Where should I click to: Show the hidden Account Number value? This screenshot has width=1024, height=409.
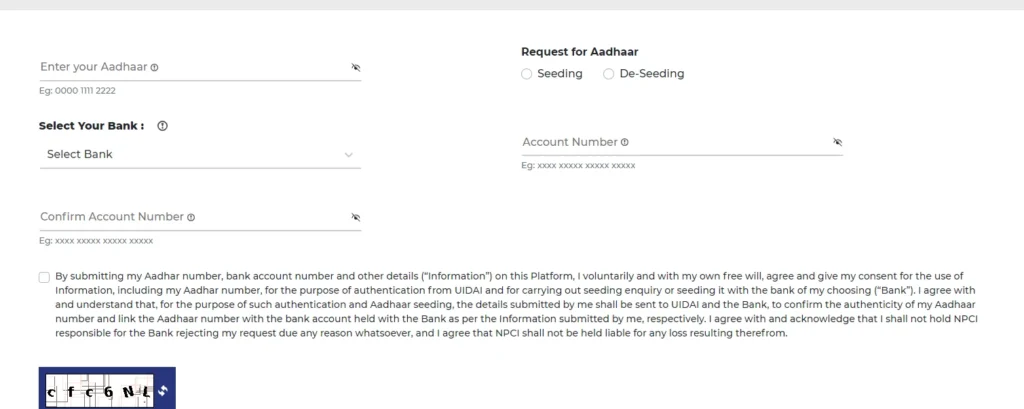point(837,142)
